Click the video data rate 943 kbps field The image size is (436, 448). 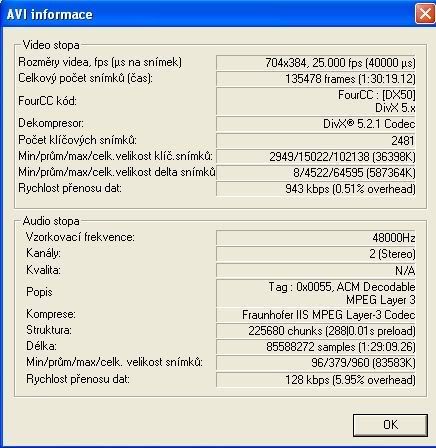[316, 189]
